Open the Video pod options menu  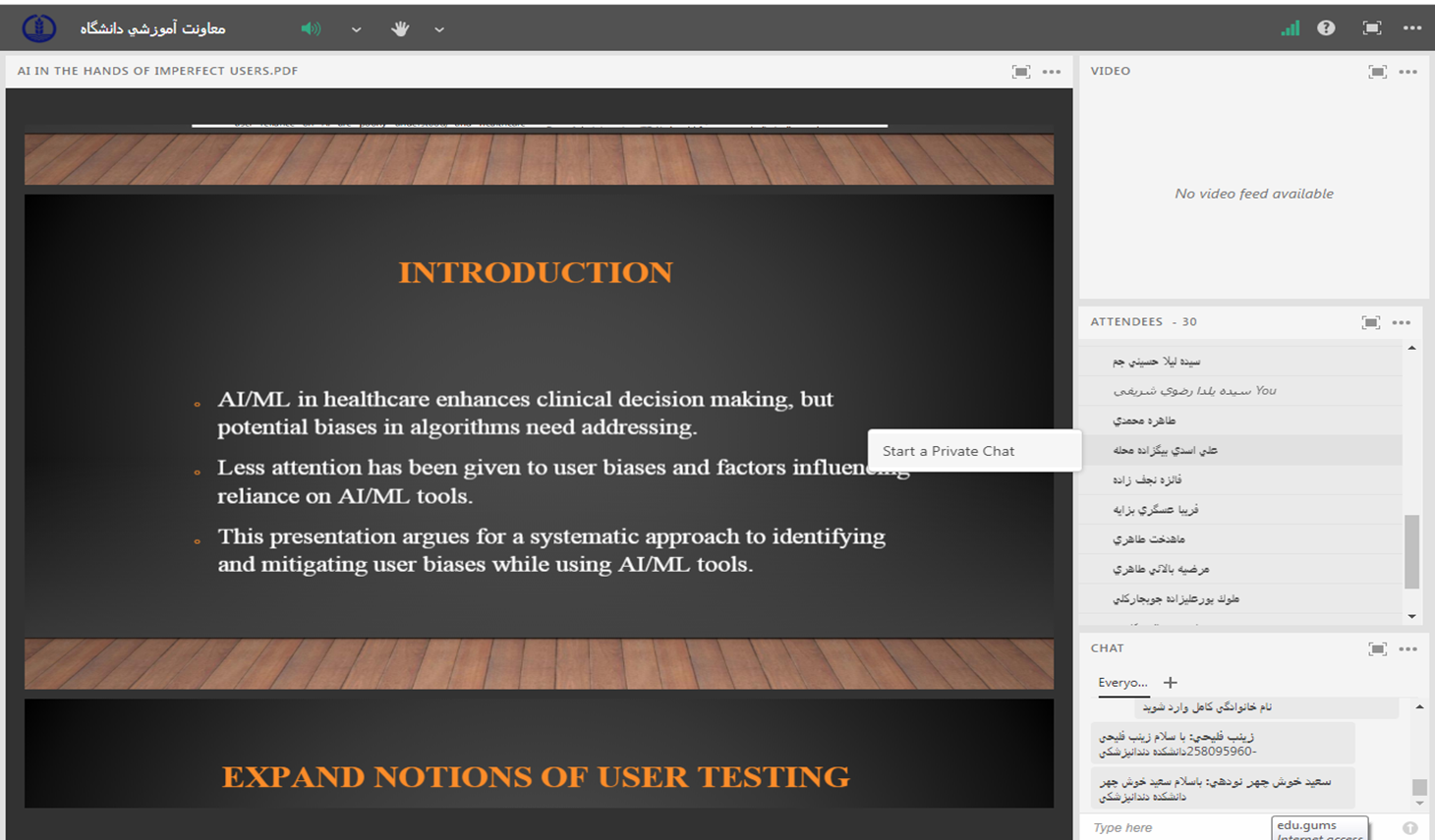[1408, 72]
